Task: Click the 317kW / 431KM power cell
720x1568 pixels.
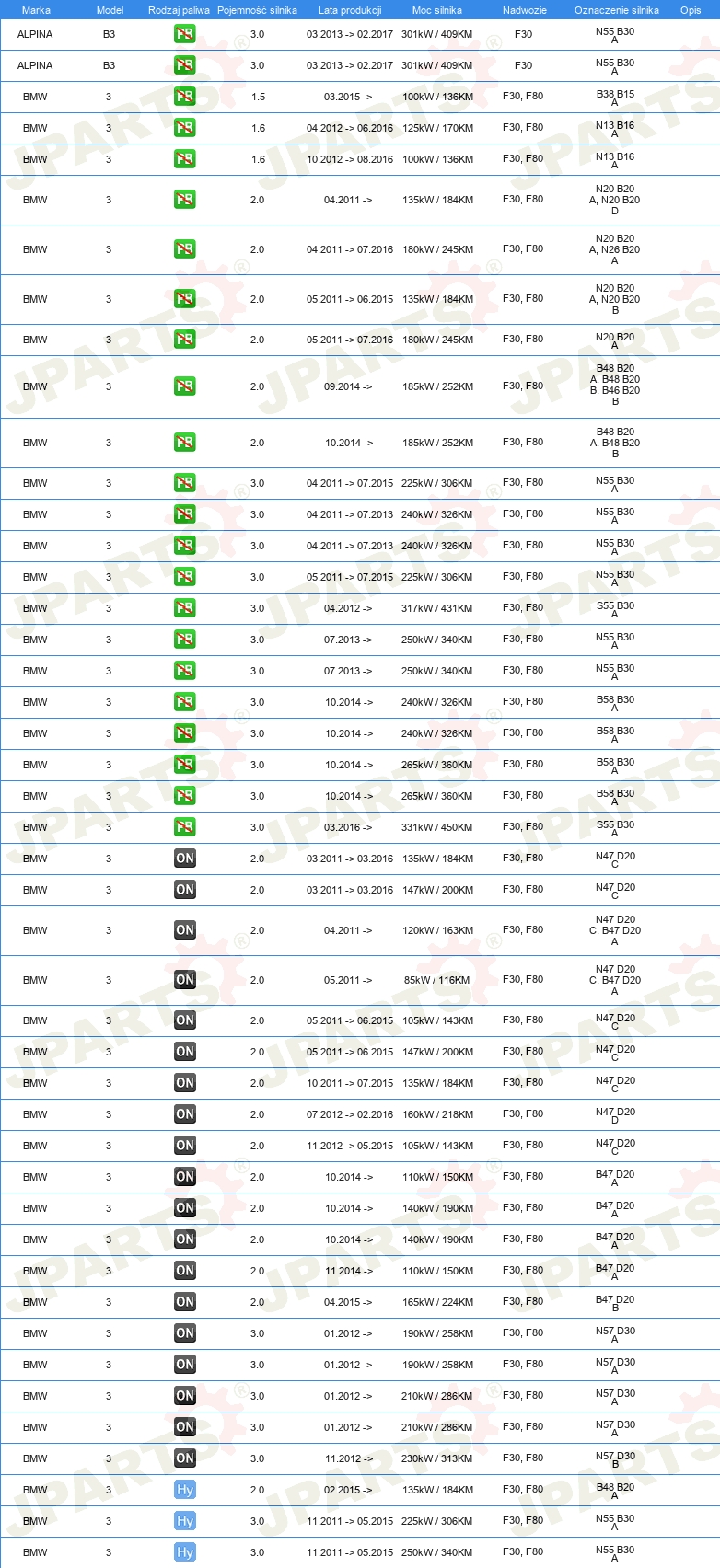Action: [x=437, y=608]
